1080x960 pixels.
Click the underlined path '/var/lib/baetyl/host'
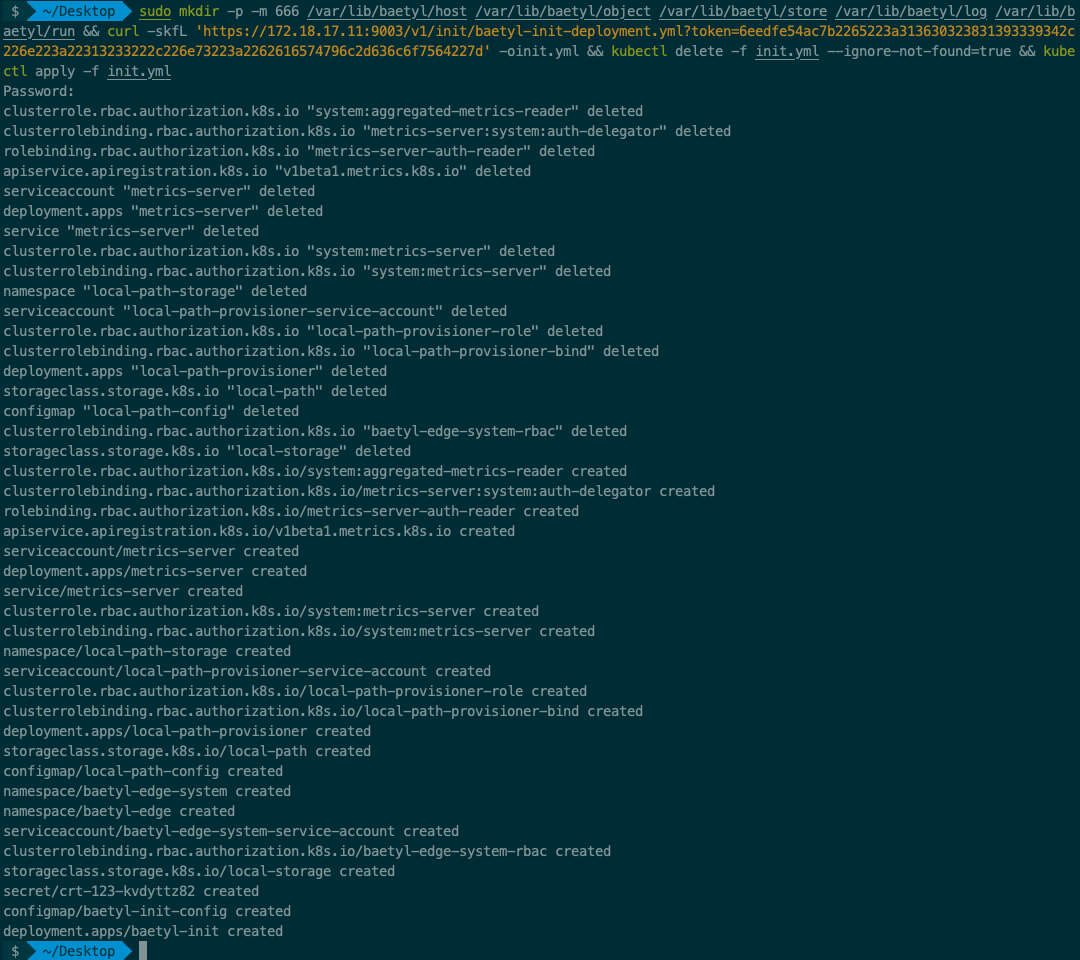(387, 12)
